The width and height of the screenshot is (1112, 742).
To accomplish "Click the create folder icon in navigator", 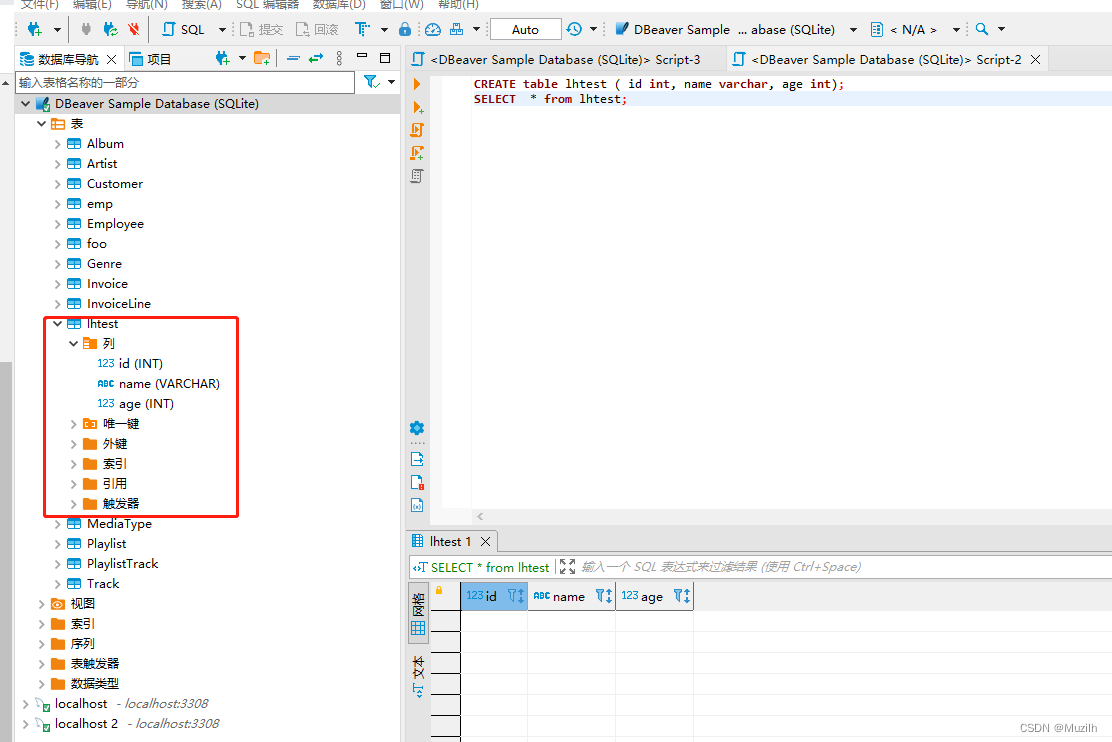I will click(x=262, y=58).
